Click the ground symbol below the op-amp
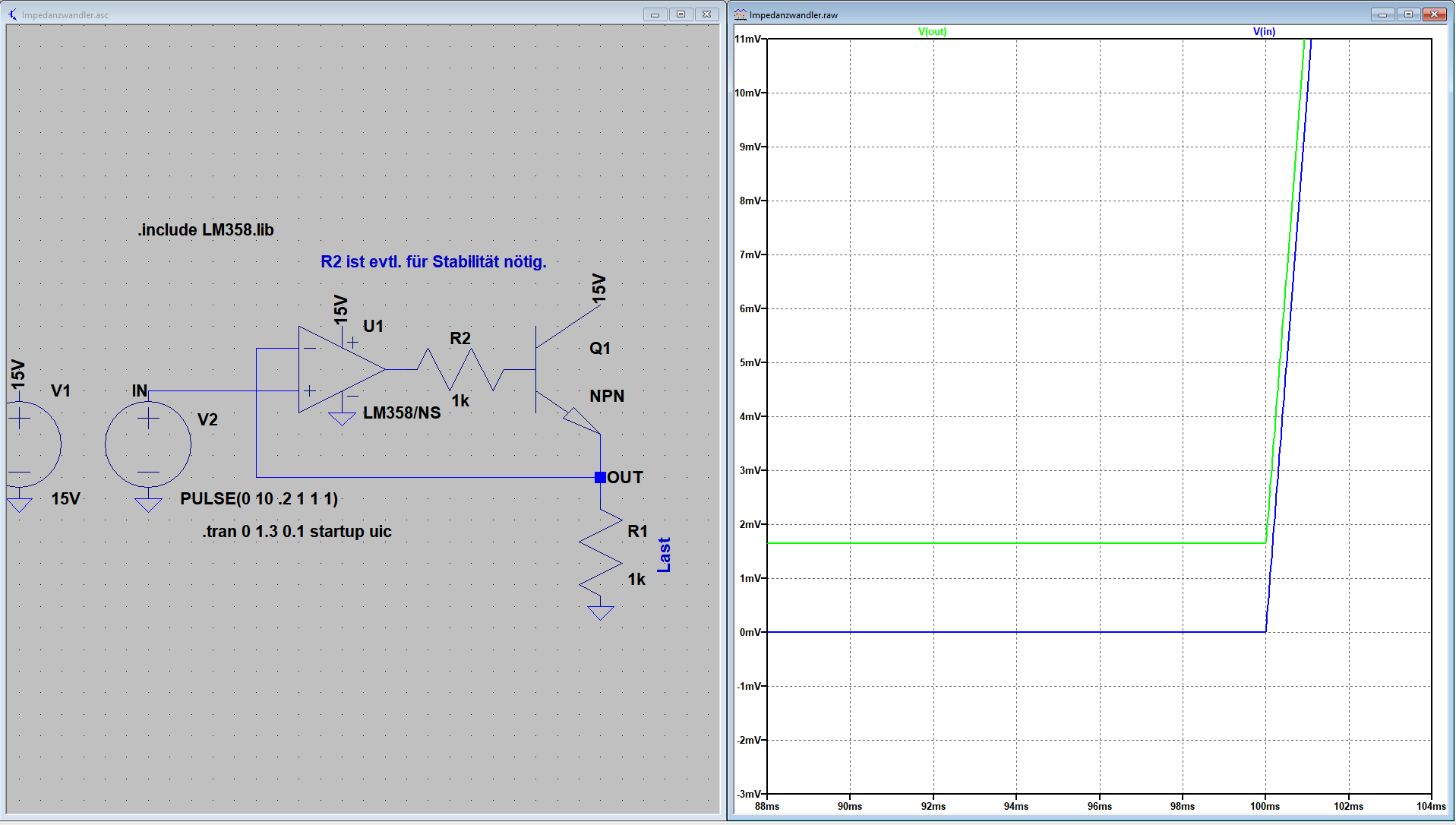This screenshot has width=1456, height=825. (x=342, y=419)
